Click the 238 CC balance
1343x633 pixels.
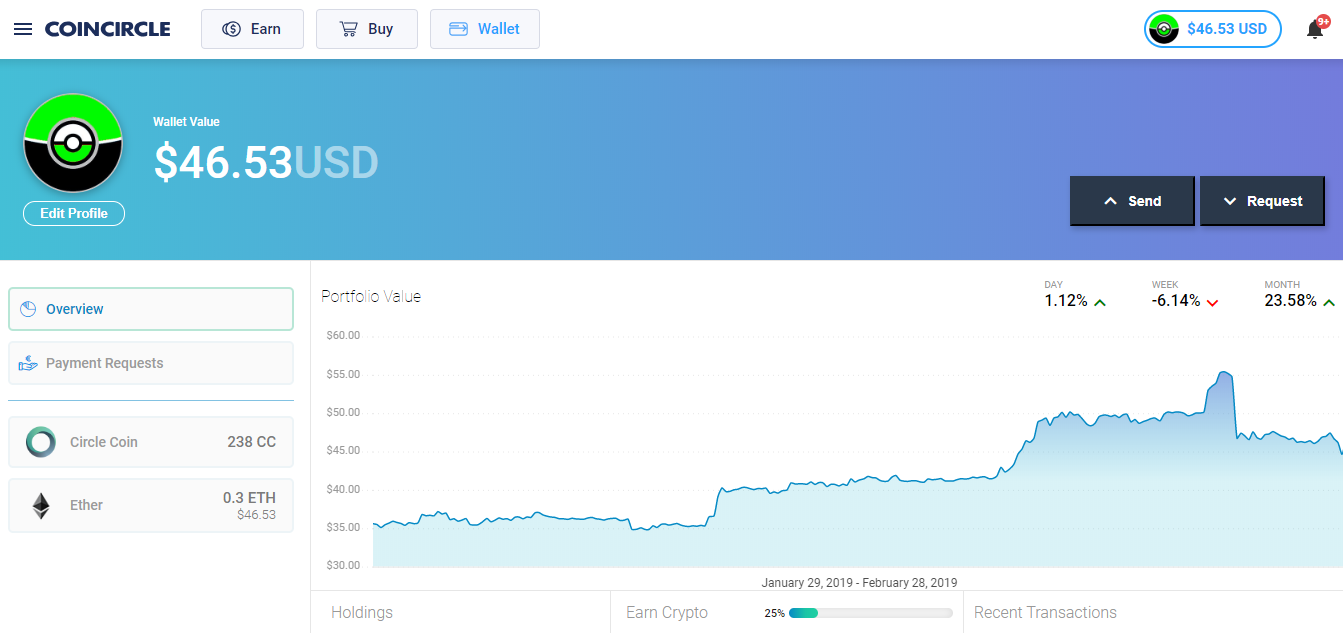pos(251,442)
